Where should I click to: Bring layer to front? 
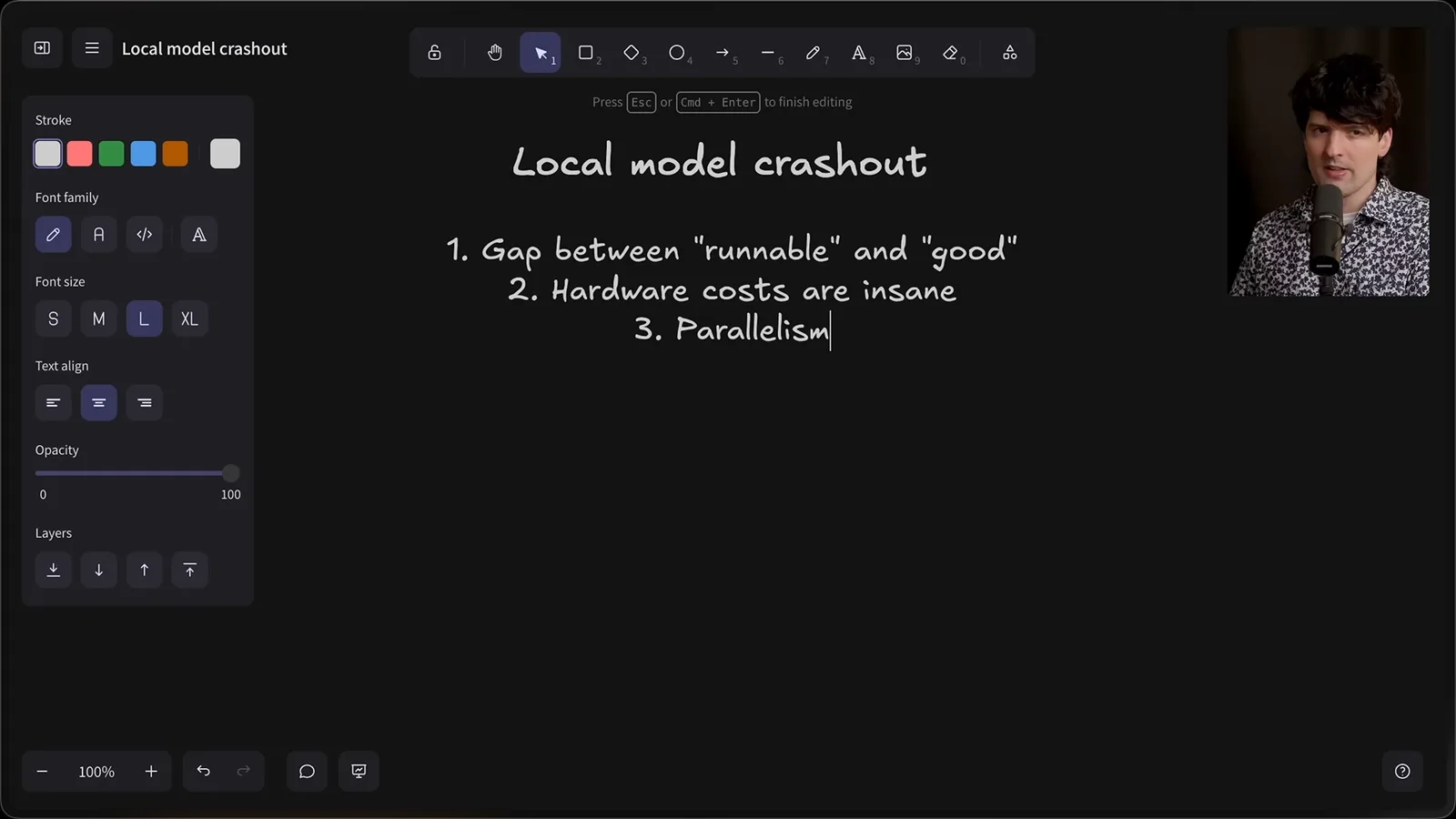click(190, 570)
